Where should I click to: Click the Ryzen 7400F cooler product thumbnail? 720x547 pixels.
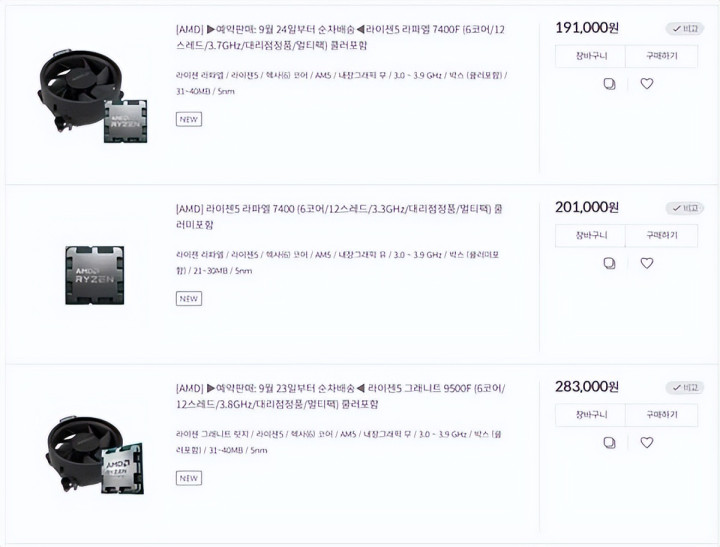(92, 96)
